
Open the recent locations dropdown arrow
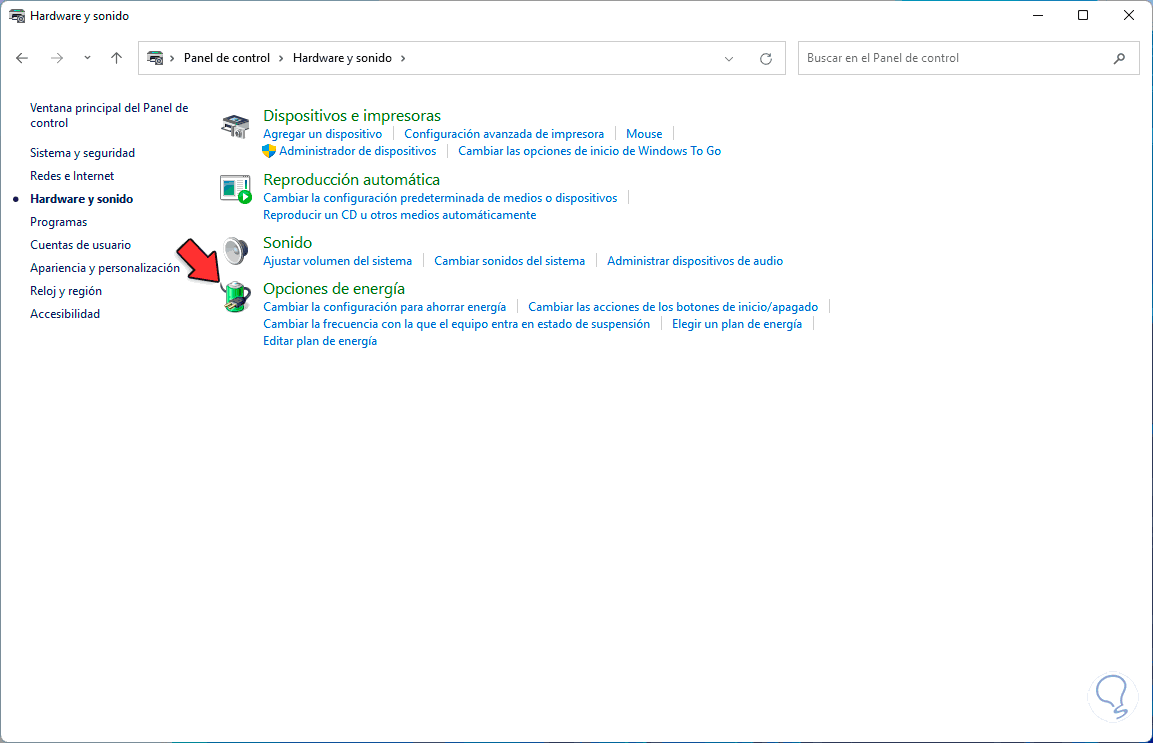[x=87, y=58]
